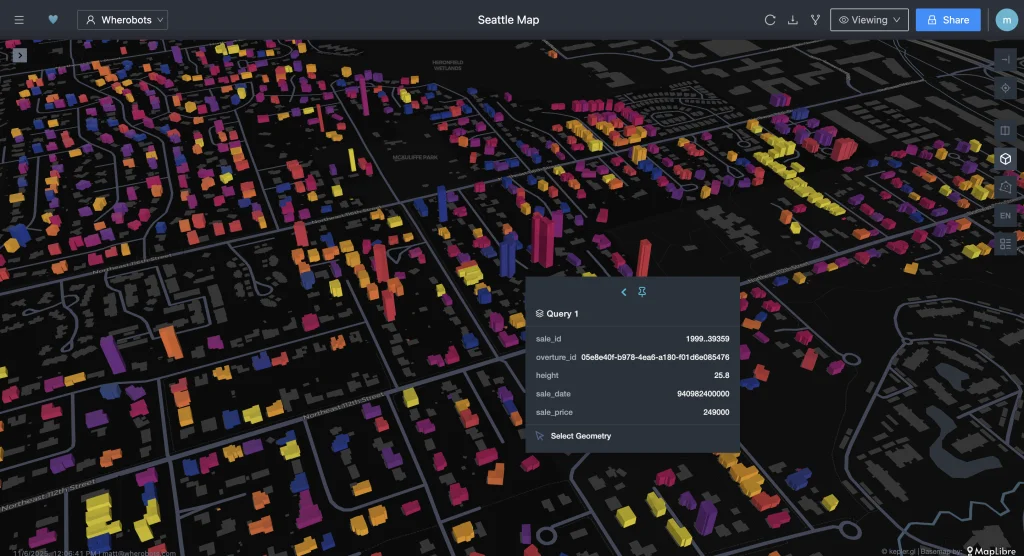Open the user avatar menu
The width and height of the screenshot is (1024, 556).
[x=1005, y=20]
